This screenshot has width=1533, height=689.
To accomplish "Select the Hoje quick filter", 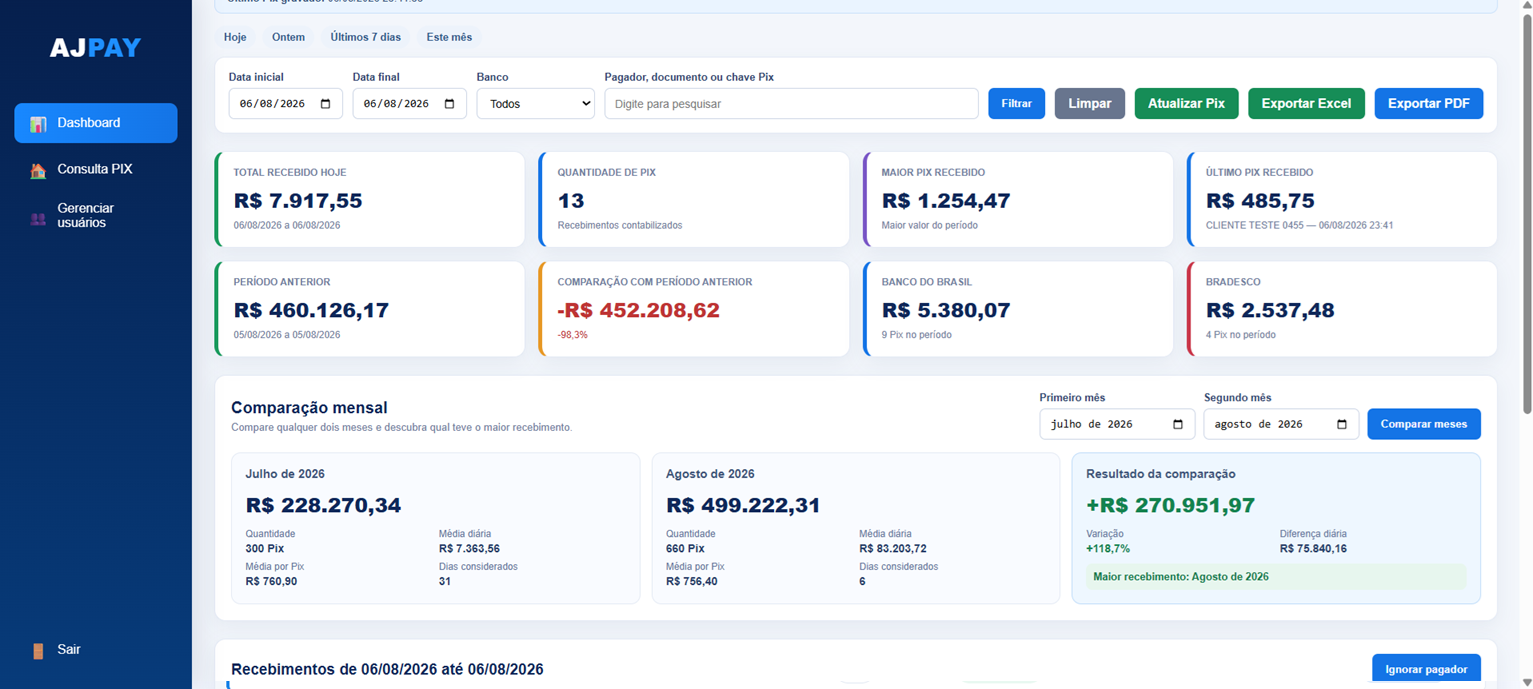I will pos(235,37).
